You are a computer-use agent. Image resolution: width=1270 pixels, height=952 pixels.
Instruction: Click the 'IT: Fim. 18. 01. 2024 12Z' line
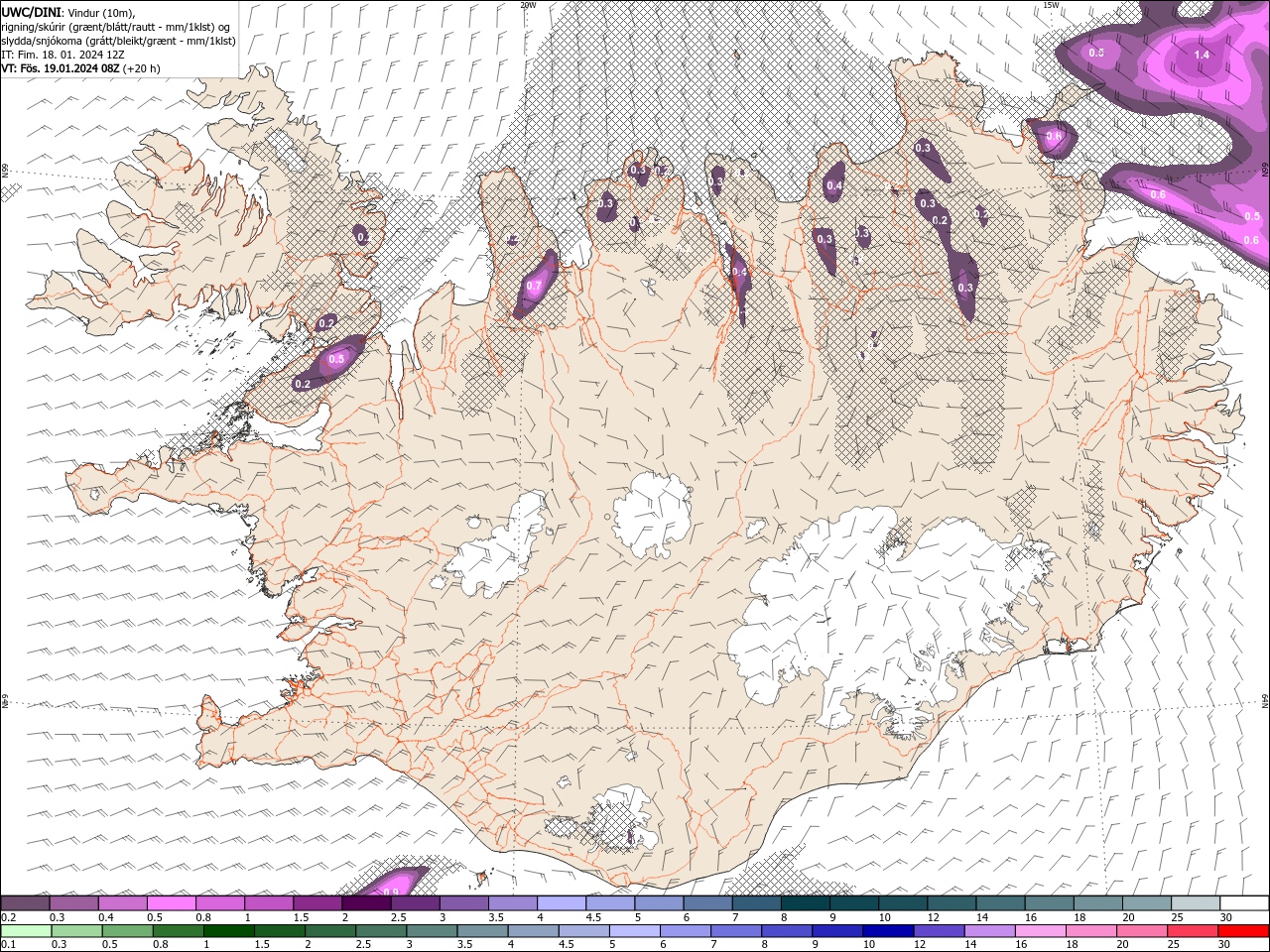(x=63, y=55)
